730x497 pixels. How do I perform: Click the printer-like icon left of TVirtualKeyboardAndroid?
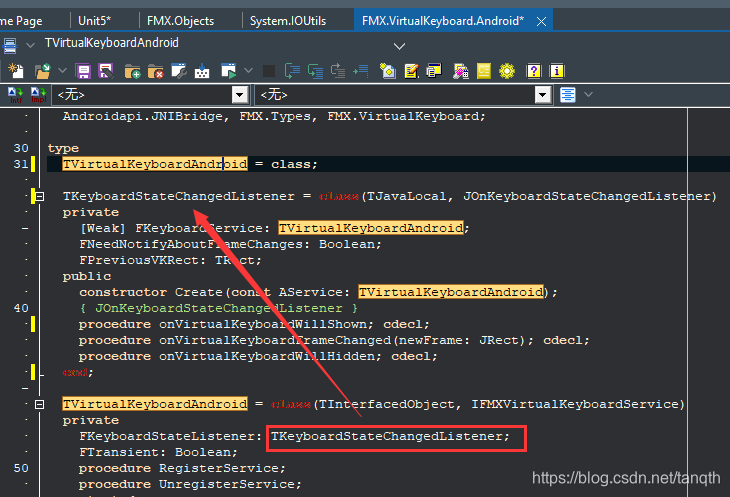coord(10,45)
